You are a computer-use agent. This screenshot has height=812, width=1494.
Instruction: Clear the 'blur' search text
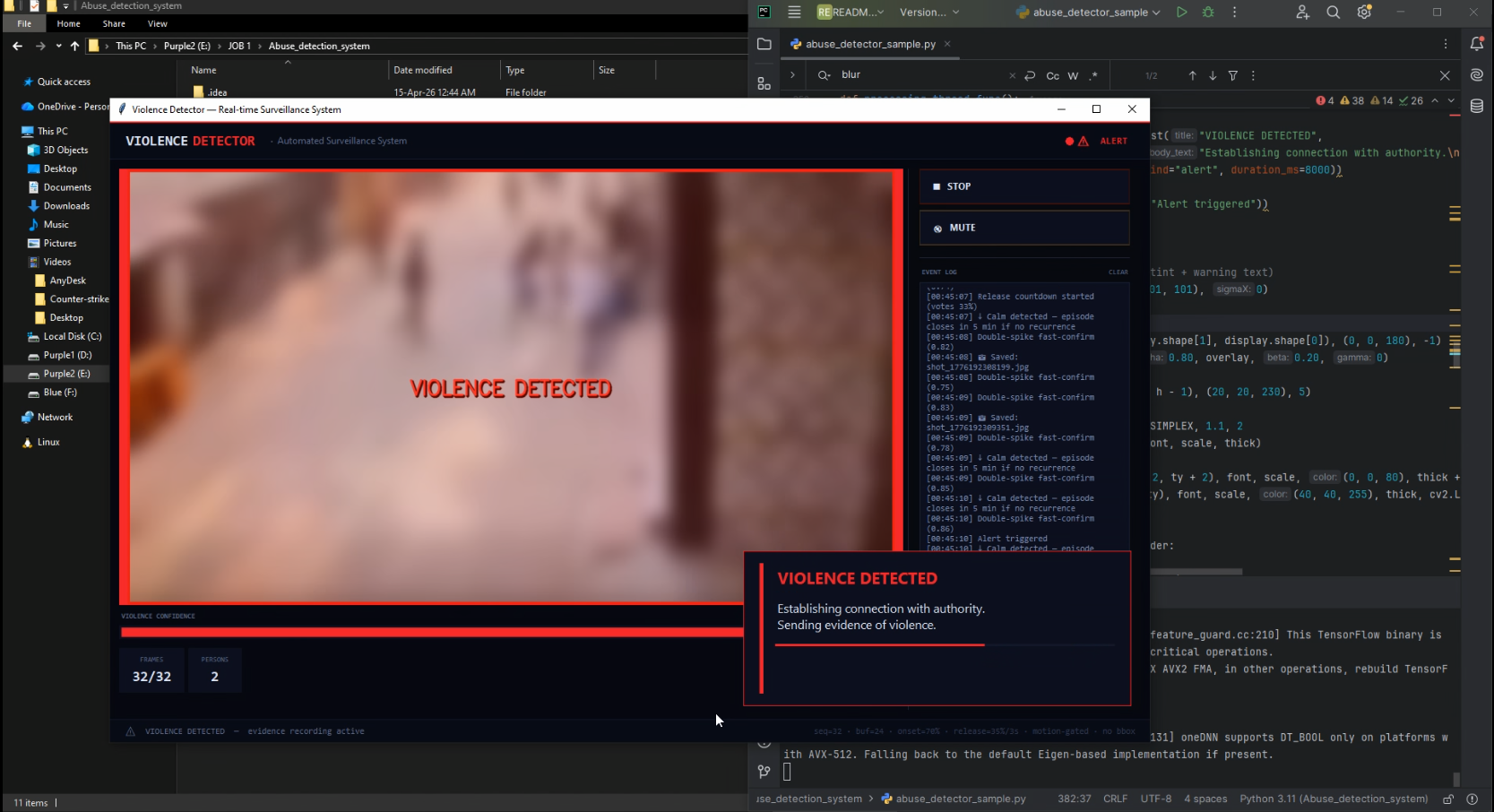point(1013,76)
